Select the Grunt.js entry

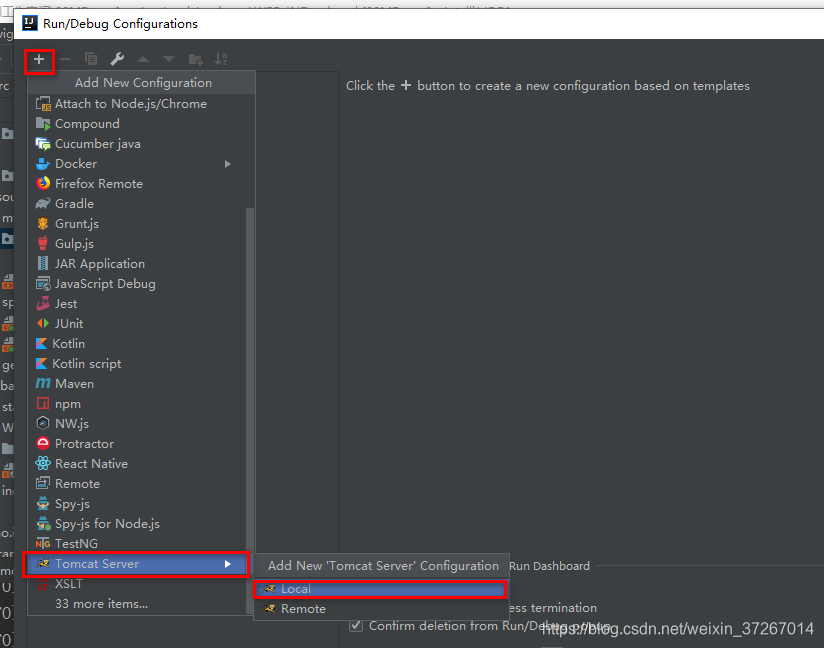click(137, 223)
